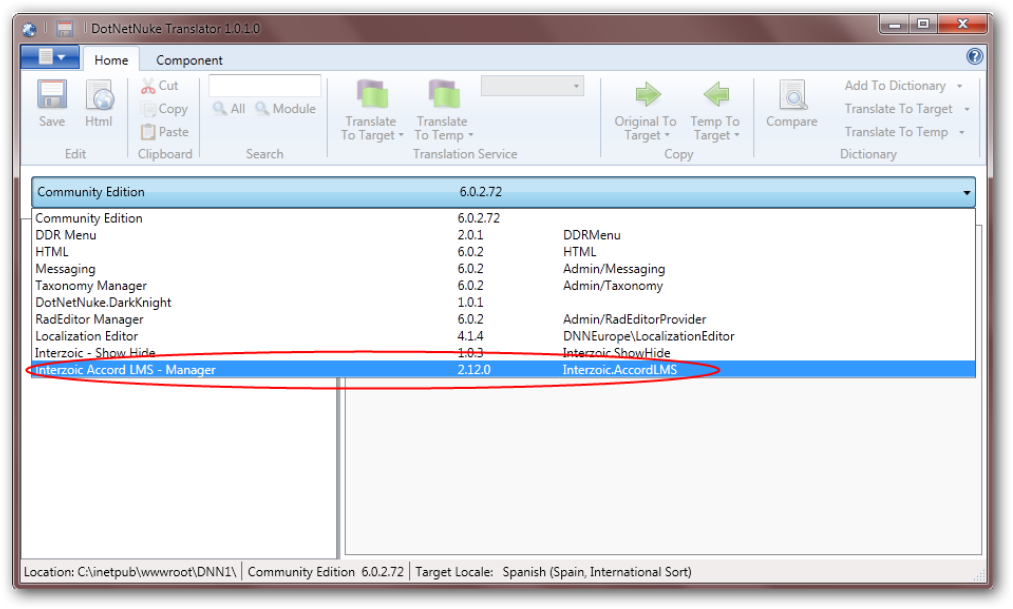Switch to the Home ribbon tab
This screenshot has height=609, width=1013.
pyautogui.click(x=111, y=60)
